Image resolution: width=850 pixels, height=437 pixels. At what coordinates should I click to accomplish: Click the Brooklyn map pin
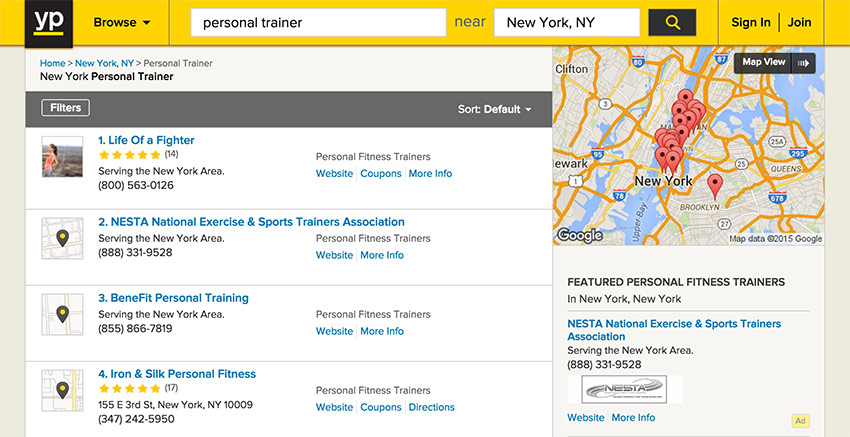coord(715,187)
